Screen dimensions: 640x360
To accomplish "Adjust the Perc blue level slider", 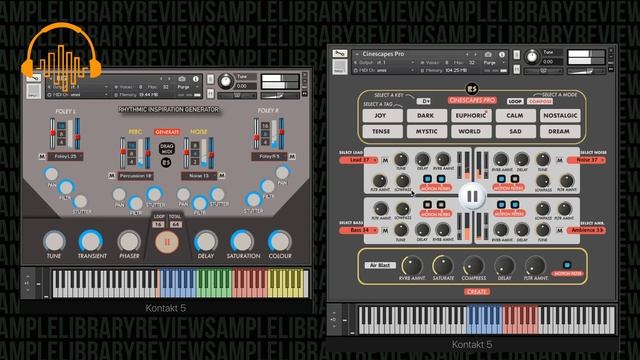I will (140, 153).
